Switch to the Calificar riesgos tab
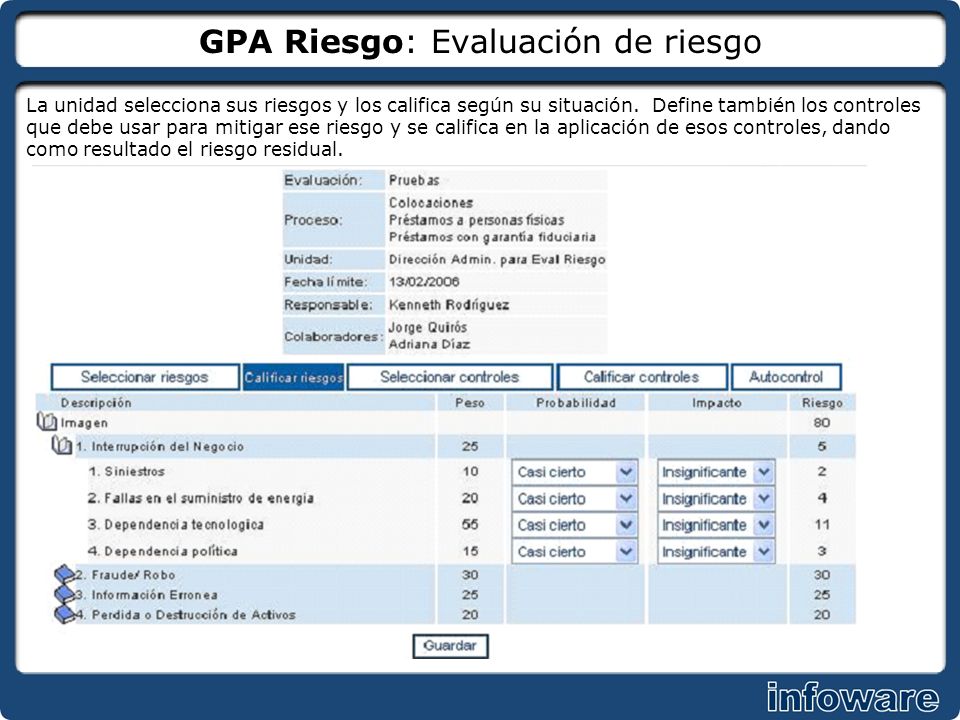This screenshot has width=960, height=720. tap(294, 377)
